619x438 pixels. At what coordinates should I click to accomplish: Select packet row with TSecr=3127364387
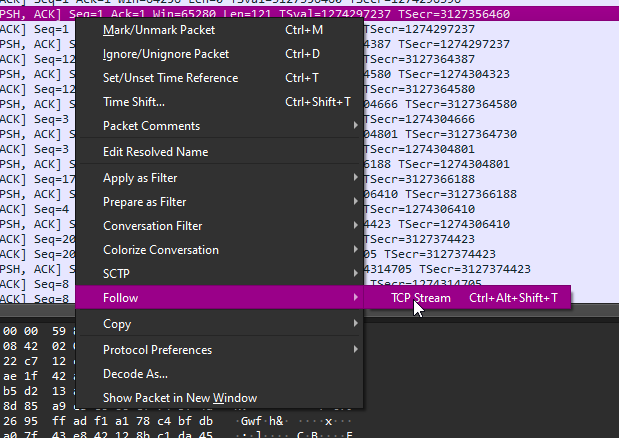(310, 59)
